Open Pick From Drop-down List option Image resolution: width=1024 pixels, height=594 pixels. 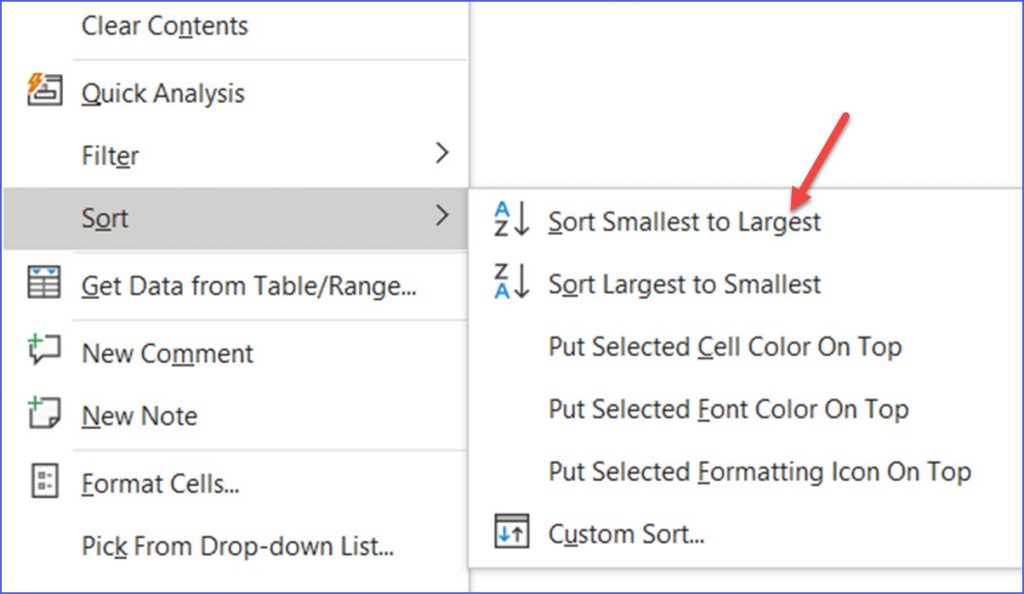click(x=238, y=547)
